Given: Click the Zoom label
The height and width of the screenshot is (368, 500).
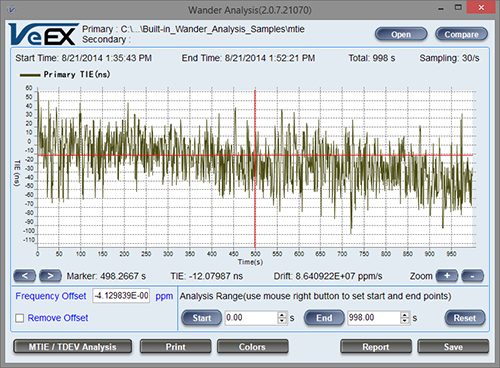Looking at the screenshot, I should tap(421, 276).
